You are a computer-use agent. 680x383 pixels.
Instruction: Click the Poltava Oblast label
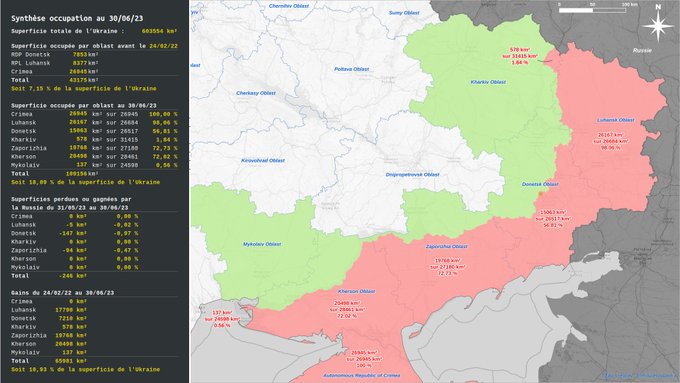pyautogui.click(x=351, y=69)
